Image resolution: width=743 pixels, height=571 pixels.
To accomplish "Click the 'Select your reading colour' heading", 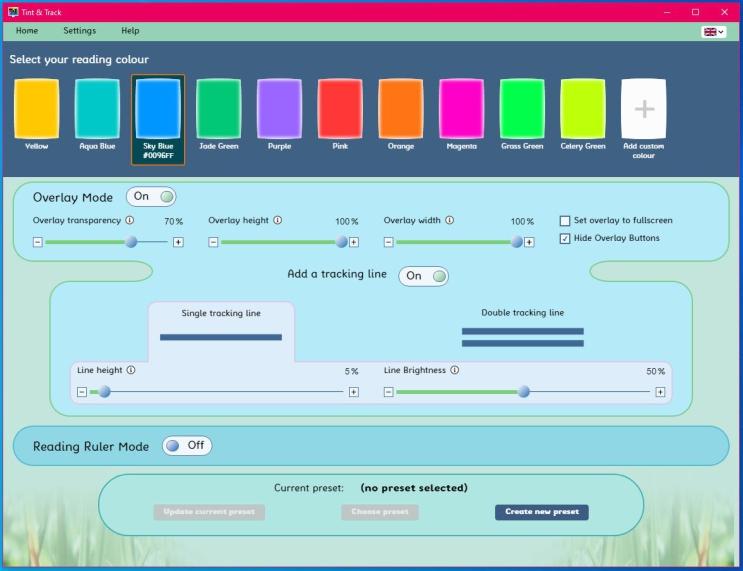I will [79, 60].
